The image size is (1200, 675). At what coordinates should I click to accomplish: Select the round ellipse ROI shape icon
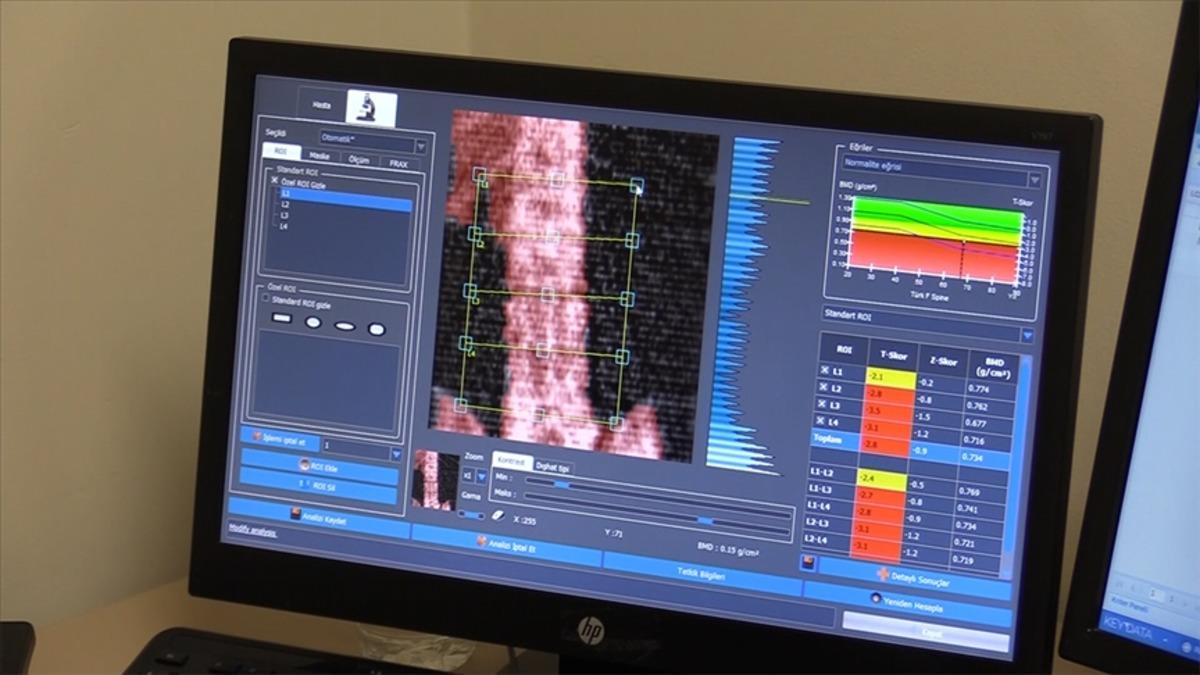pos(313,322)
